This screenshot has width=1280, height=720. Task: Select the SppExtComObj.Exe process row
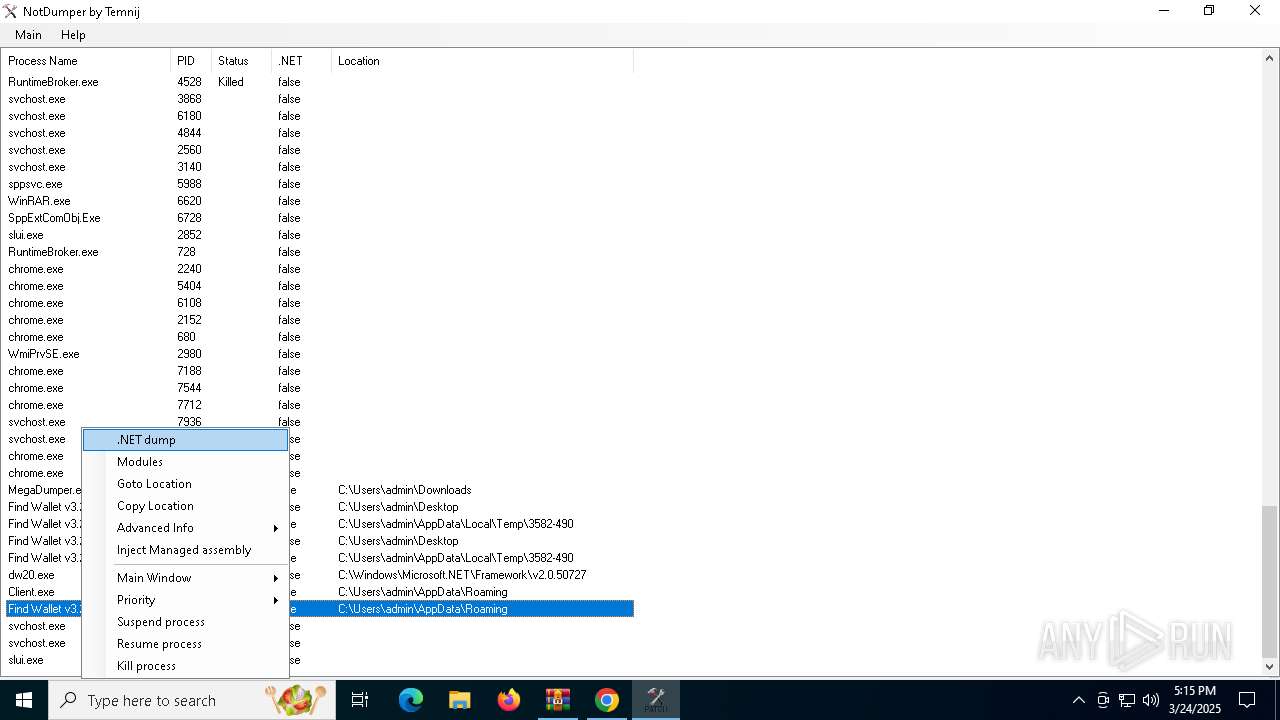click(x=320, y=218)
